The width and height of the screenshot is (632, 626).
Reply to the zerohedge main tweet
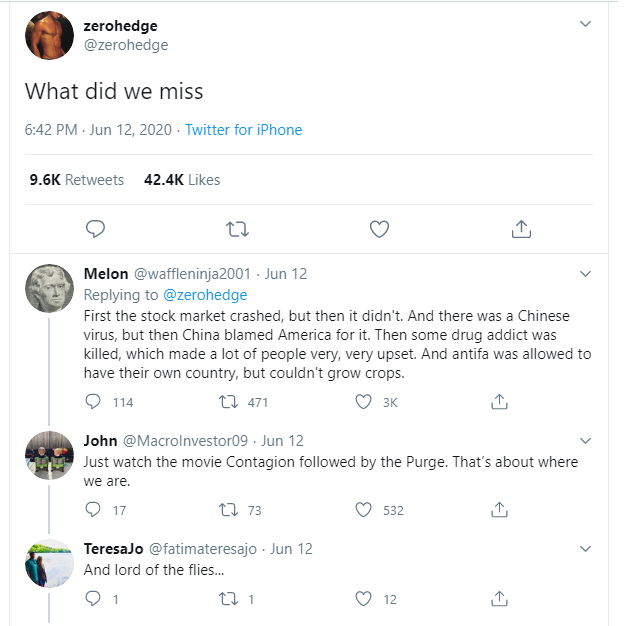coord(95,229)
